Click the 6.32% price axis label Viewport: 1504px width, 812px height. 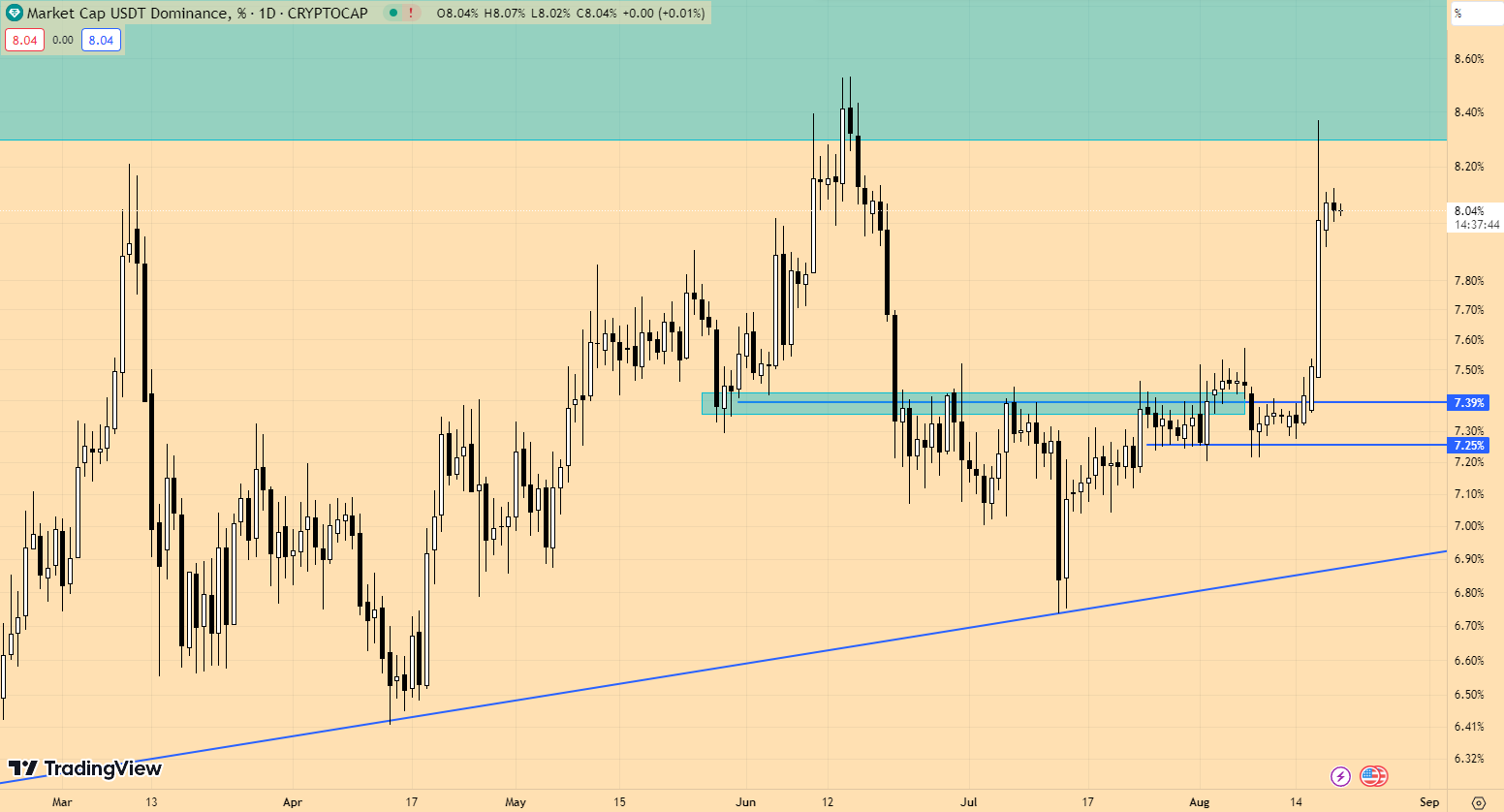click(x=1469, y=759)
